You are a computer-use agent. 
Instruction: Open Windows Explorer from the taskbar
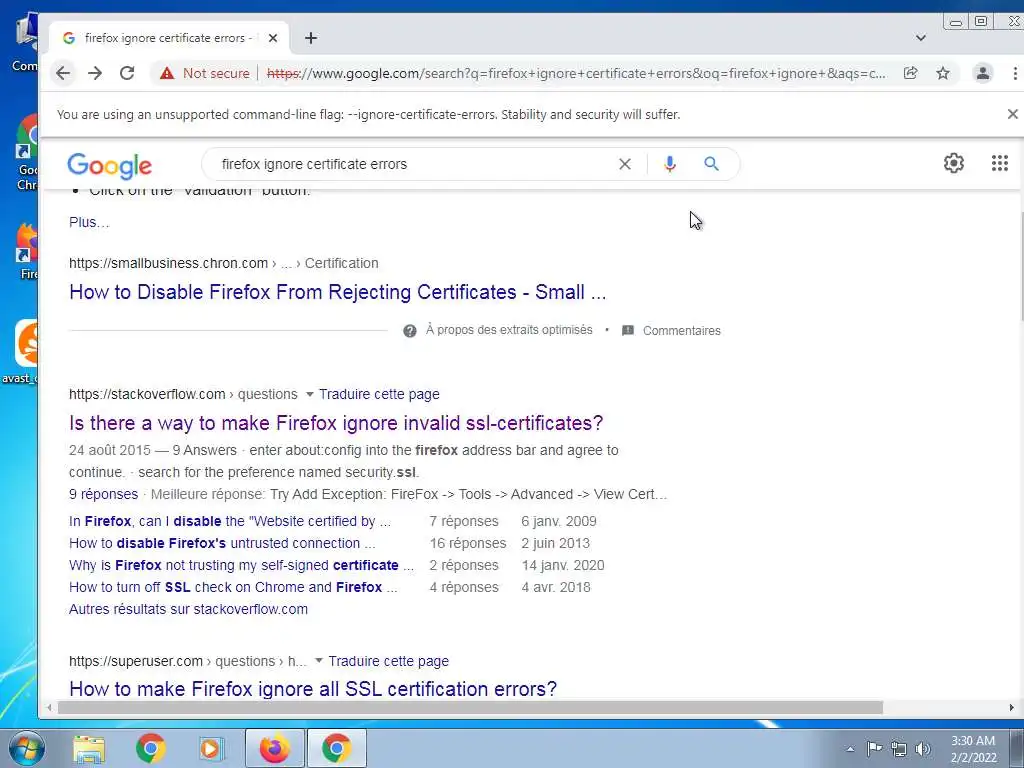click(x=89, y=748)
